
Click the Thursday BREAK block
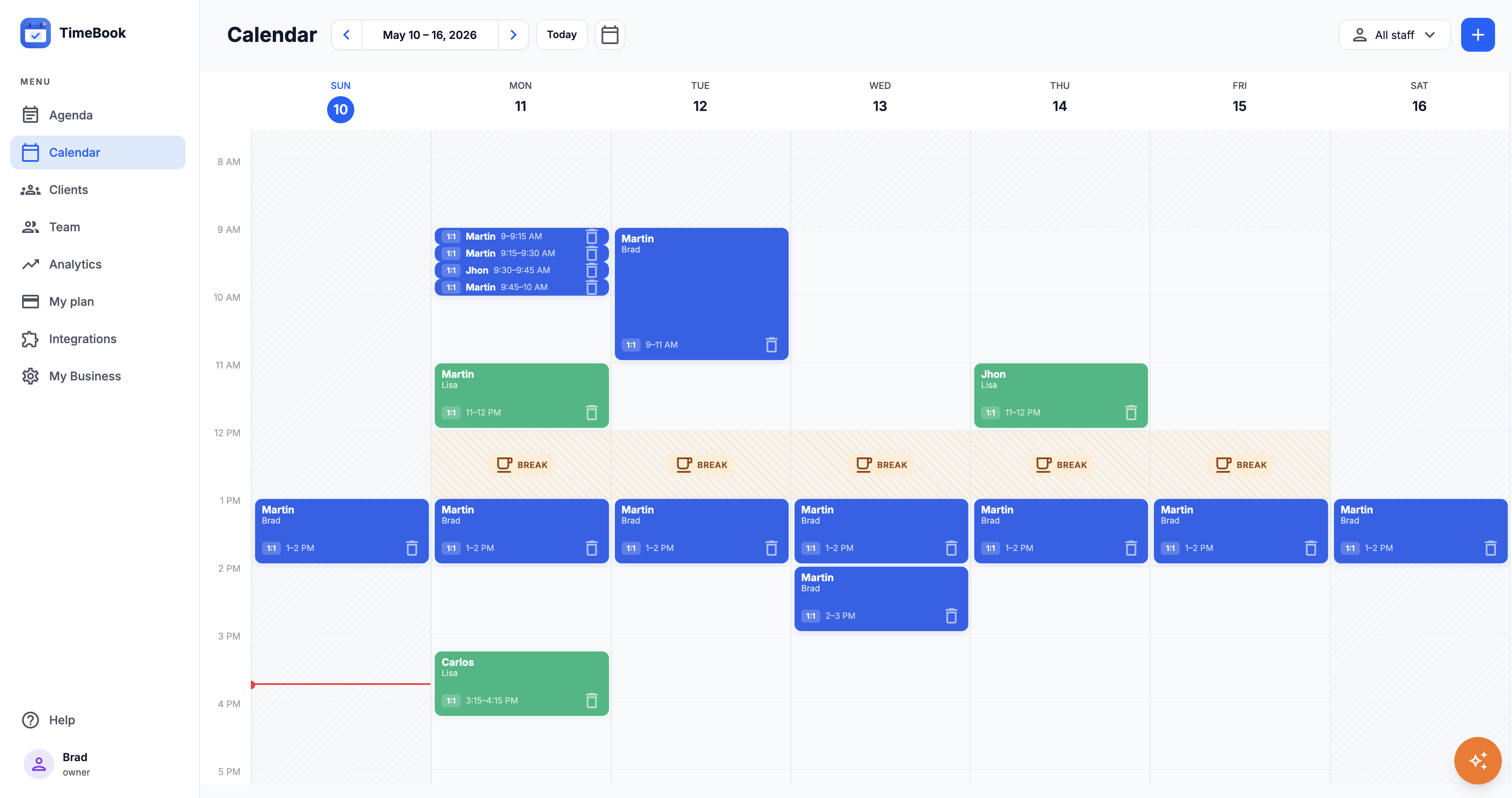(x=1060, y=465)
